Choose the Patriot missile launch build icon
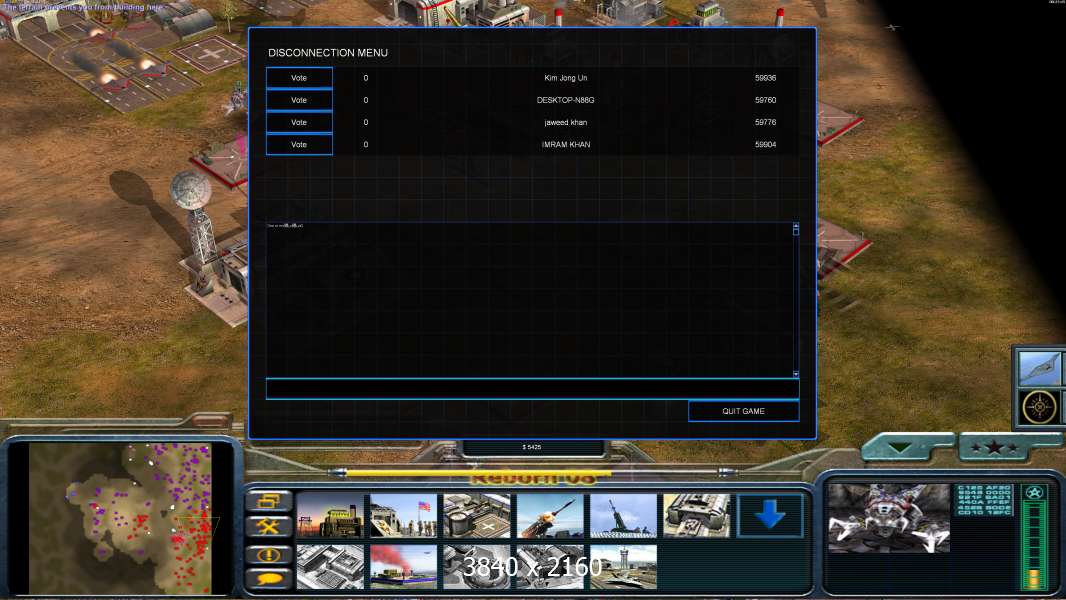The height and width of the screenshot is (600, 1066). 550,516
